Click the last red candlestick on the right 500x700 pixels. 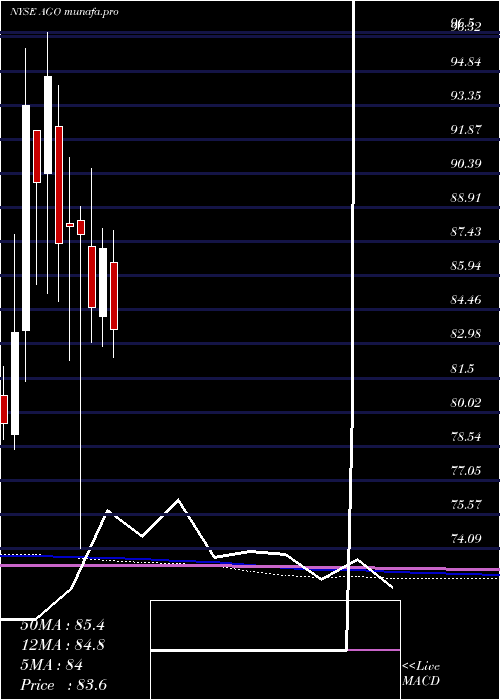click(x=114, y=296)
